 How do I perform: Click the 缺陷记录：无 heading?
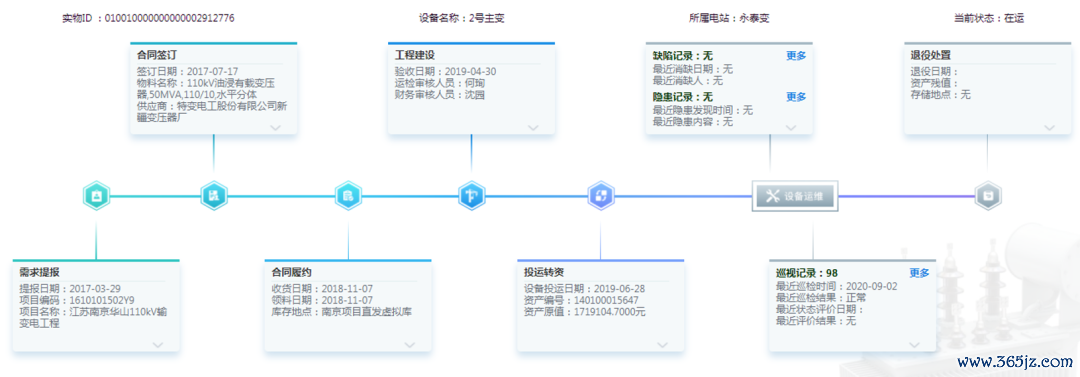point(683,56)
